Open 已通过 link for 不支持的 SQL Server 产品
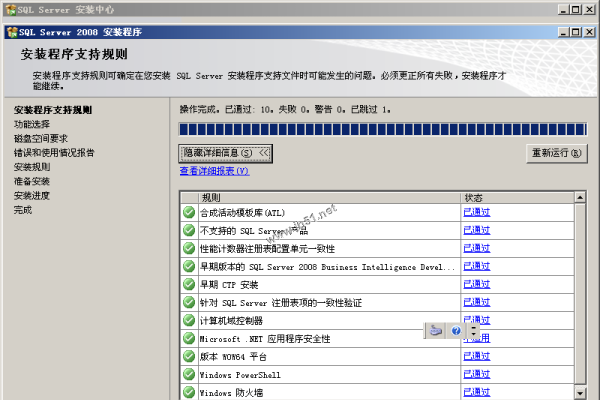The height and width of the screenshot is (400, 600). point(476,230)
